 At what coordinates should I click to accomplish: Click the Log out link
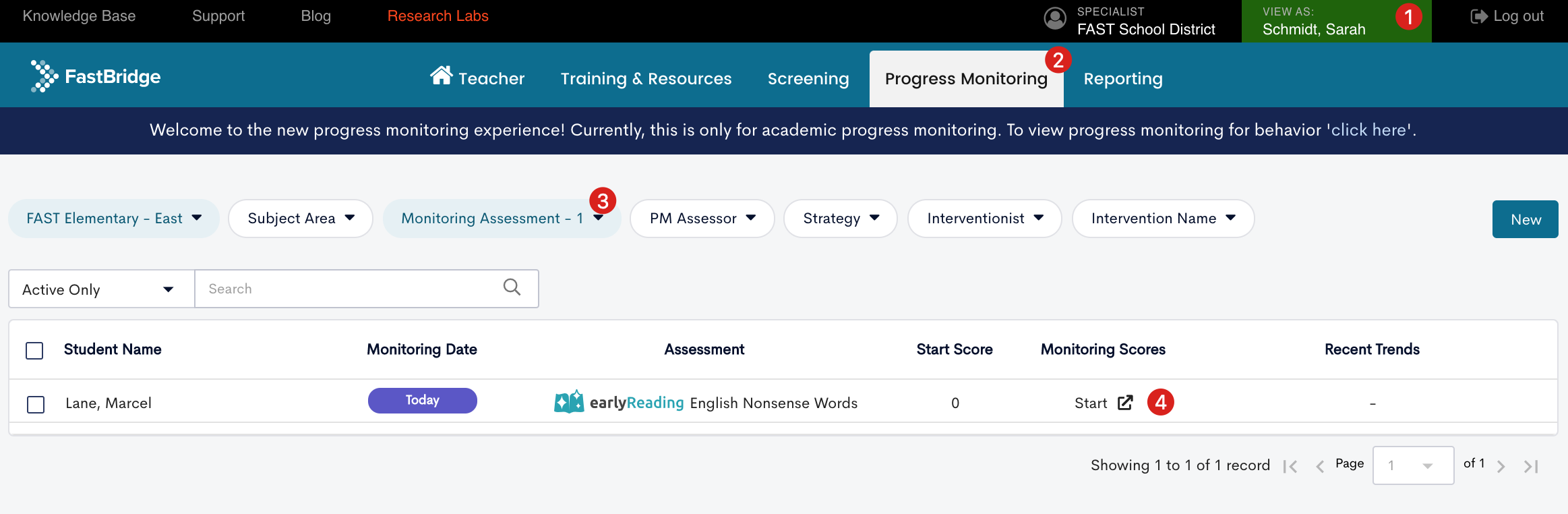pyautogui.click(x=1507, y=16)
